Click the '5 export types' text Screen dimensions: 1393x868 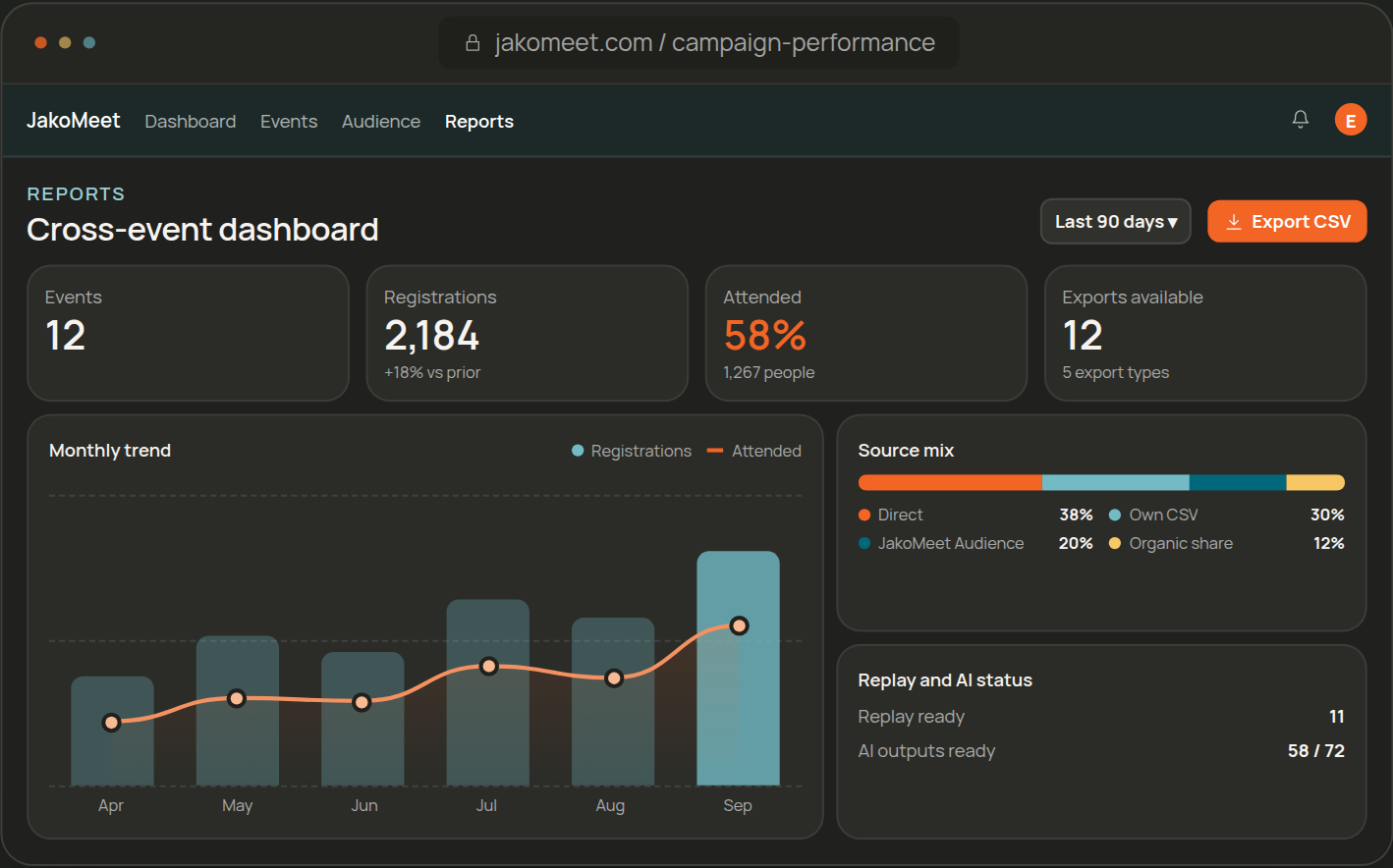coord(1116,373)
